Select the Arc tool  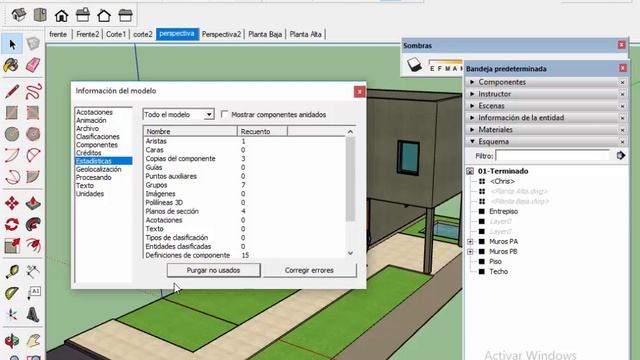point(12,156)
